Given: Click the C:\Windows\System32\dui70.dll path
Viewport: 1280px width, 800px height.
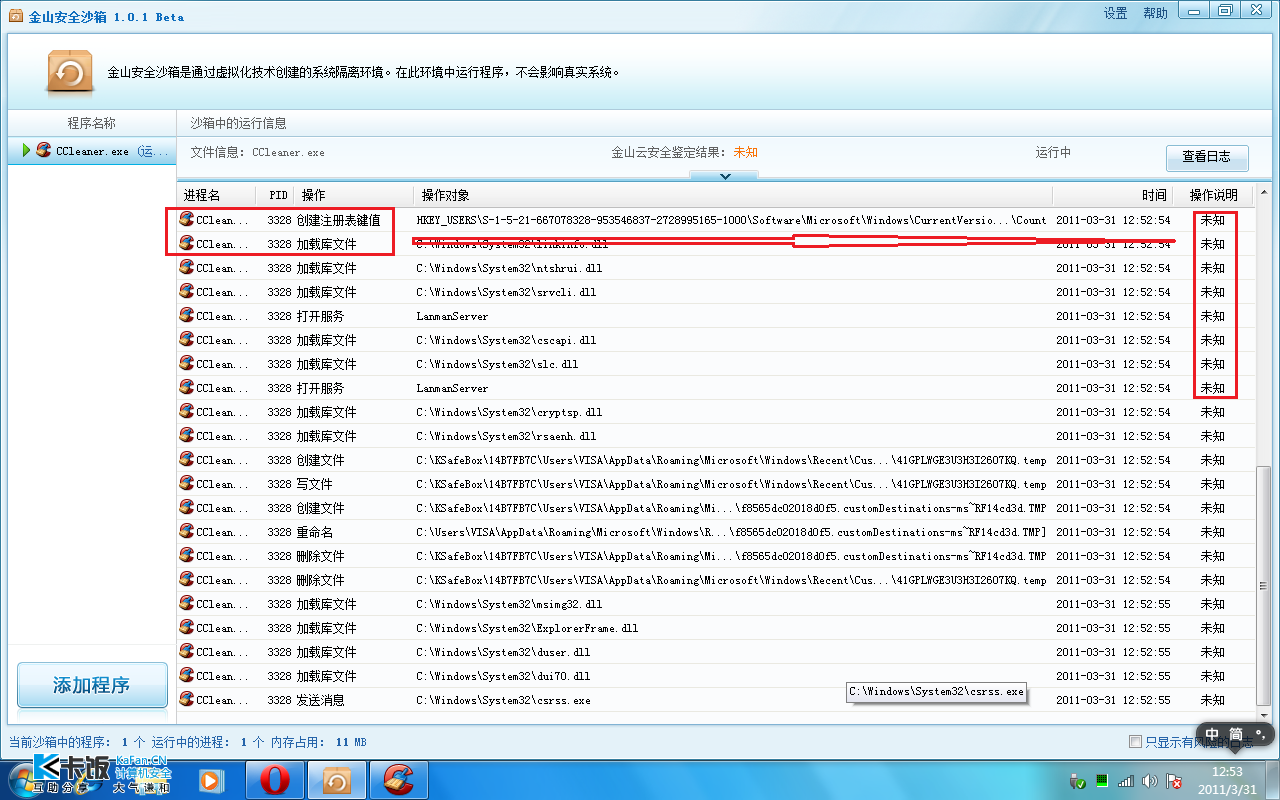Looking at the screenshot, I should tap(503, 676).
